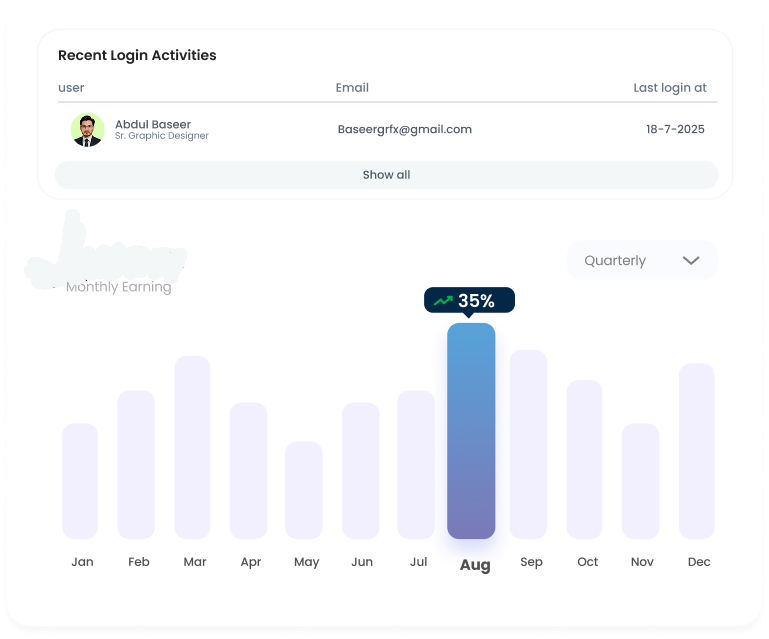Click the May earnings bar
Image resolution: width=769 pixels, height=639 pixels.
pyautogui.click(x=304, y=490)
